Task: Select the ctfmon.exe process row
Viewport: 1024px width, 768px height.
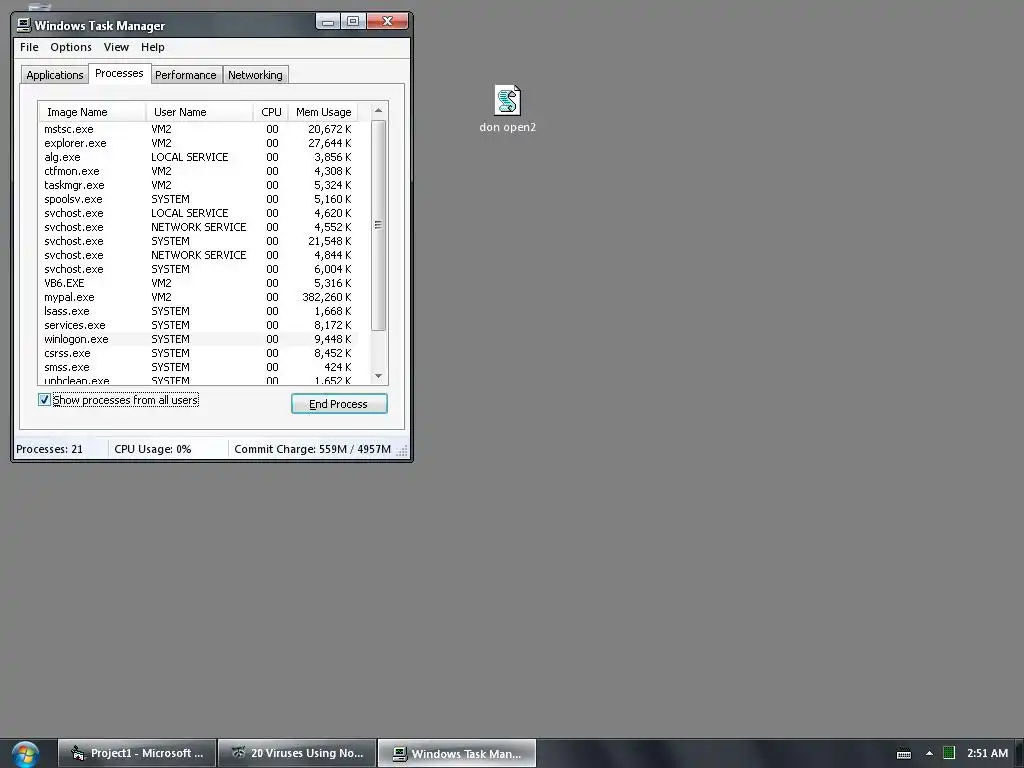Action: pyautogui.click(x=199, y=171)
